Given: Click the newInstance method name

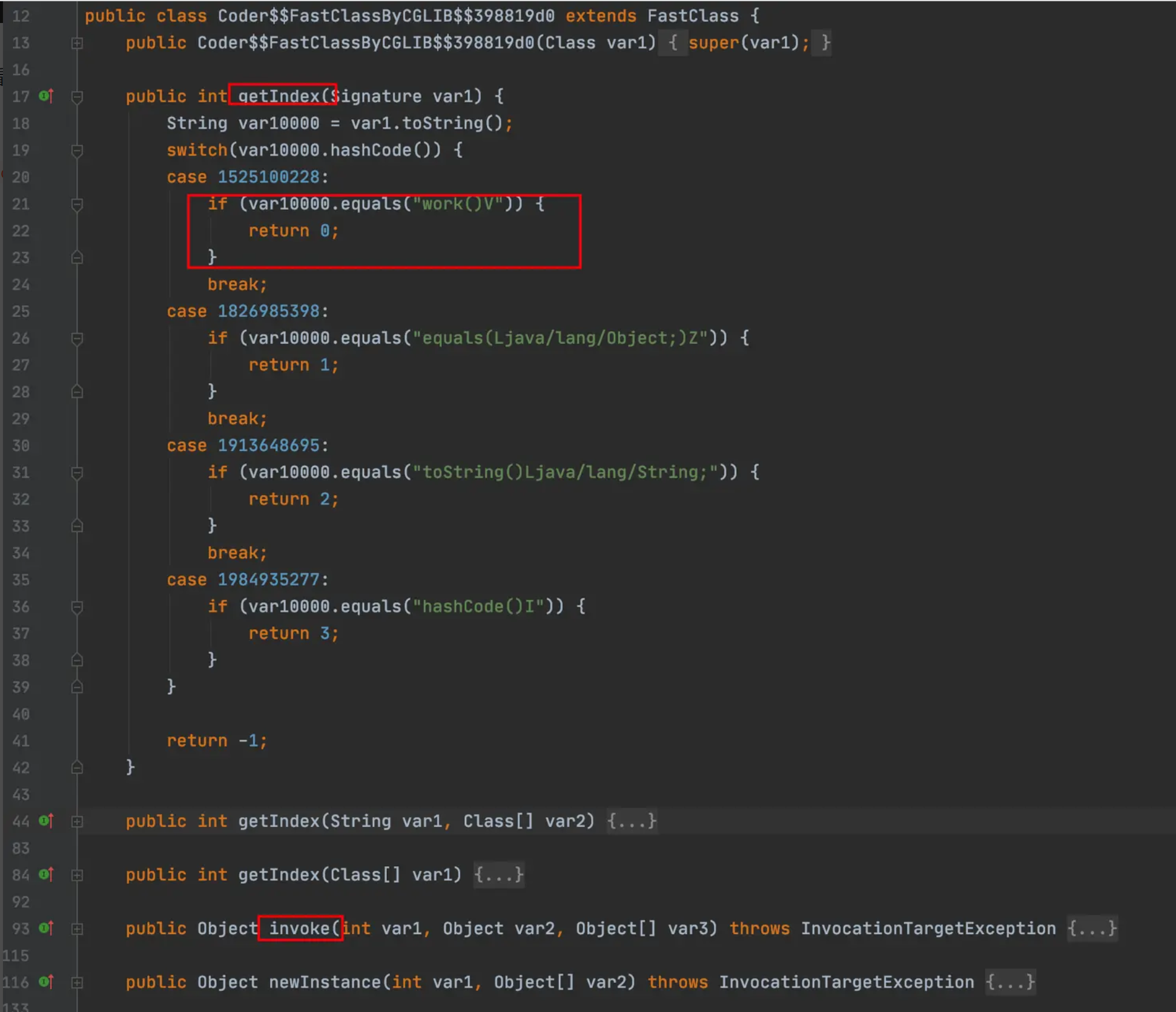Looking at the screenshot, I should pyautogui.click(x=325, y=982).
